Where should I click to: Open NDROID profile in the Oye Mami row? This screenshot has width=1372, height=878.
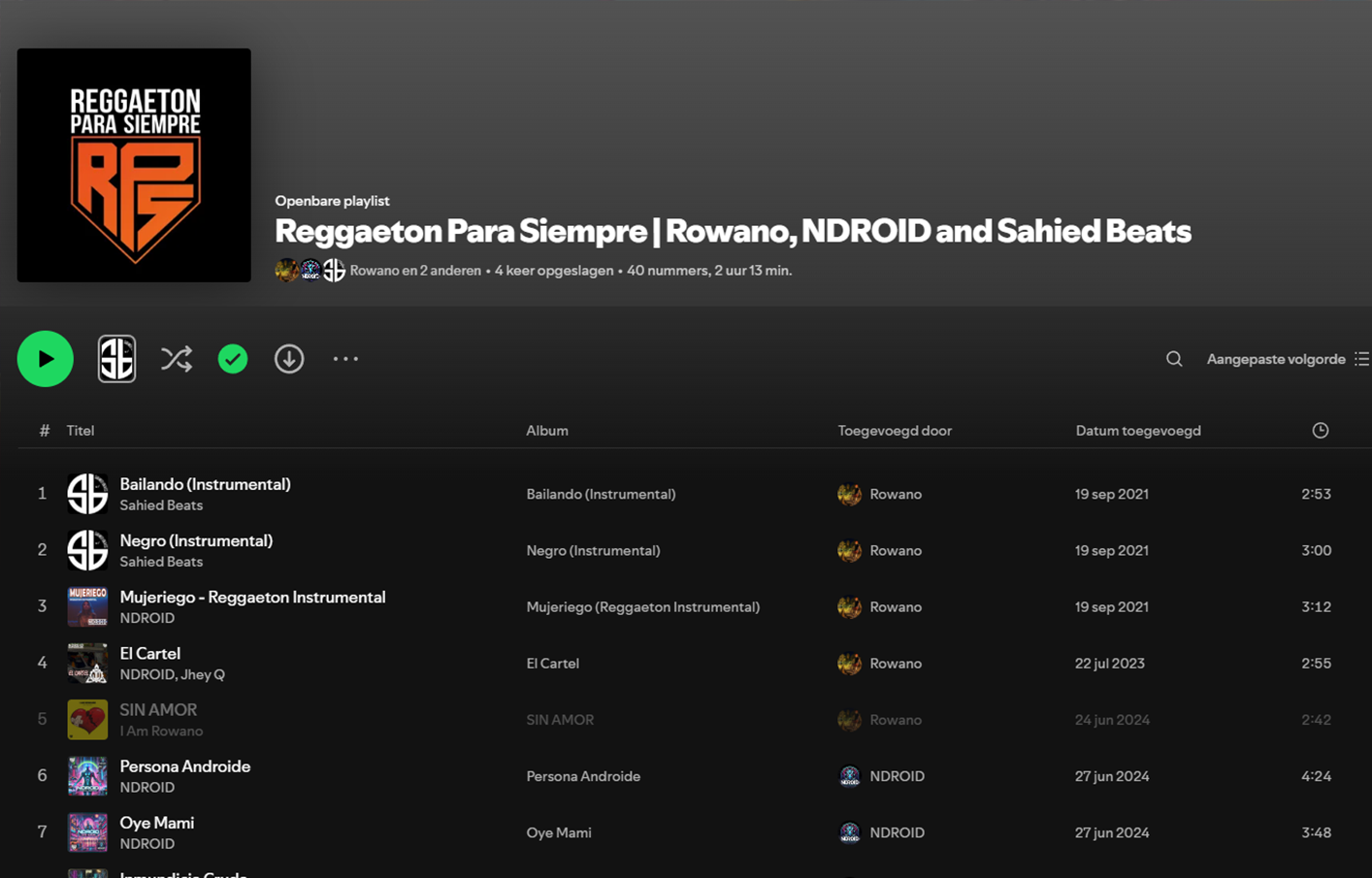click(x=897, y=832)
